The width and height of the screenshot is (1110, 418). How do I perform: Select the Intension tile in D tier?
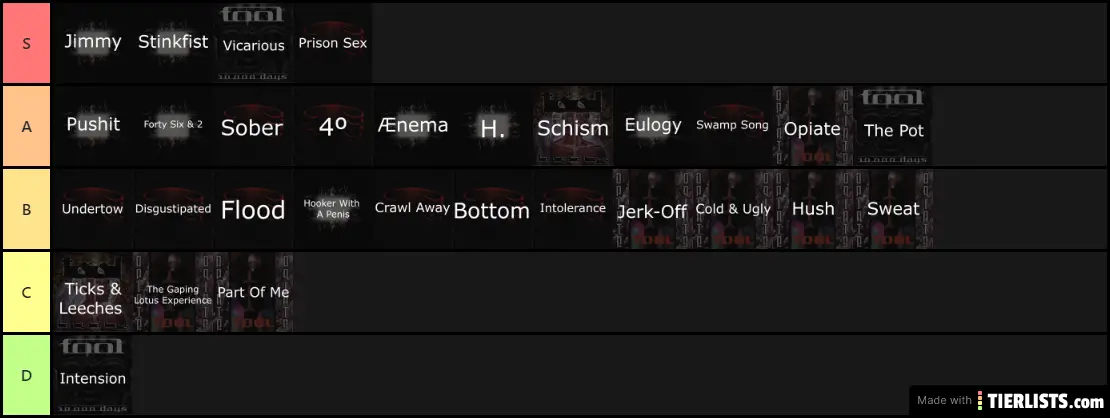93,376
